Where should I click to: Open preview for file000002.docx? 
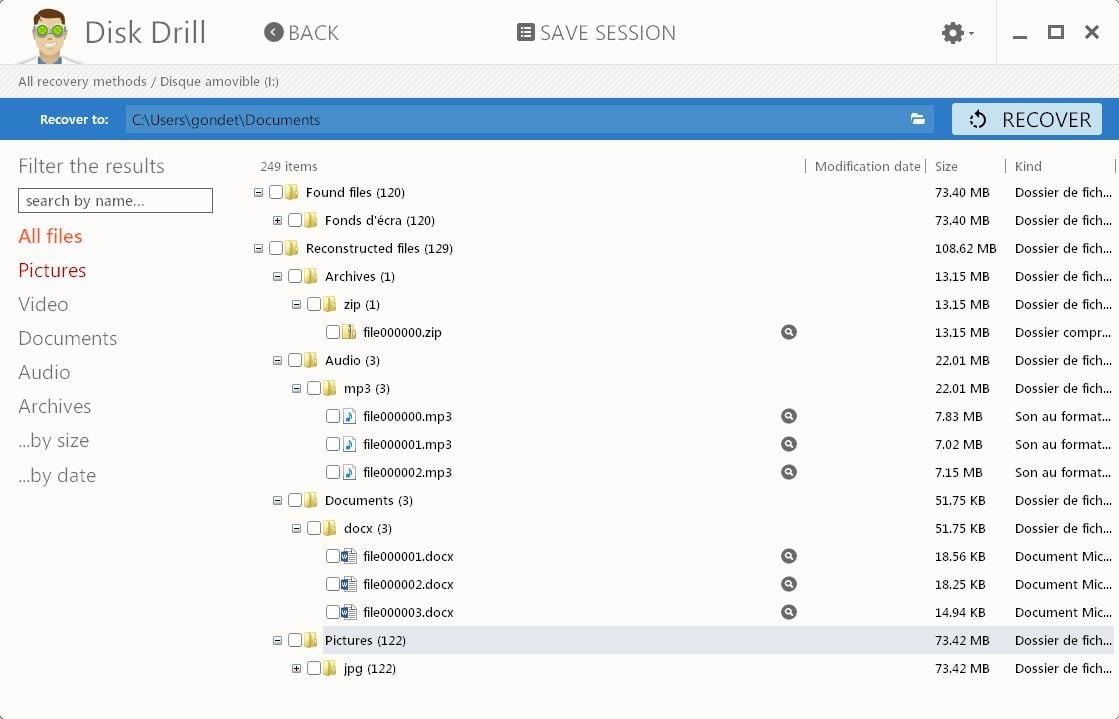(789, 584)
